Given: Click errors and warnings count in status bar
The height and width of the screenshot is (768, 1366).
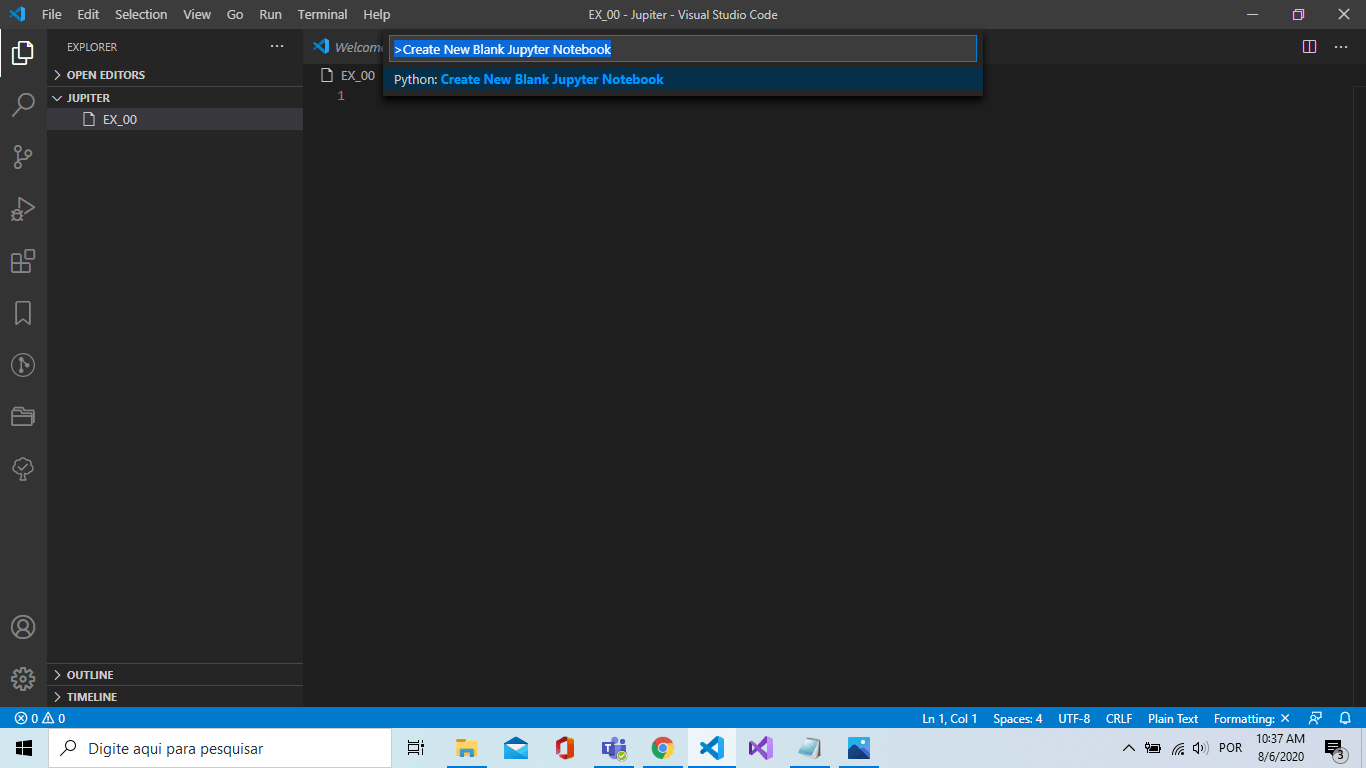Looking at the screenshot, I should click(x=40, y=718).
